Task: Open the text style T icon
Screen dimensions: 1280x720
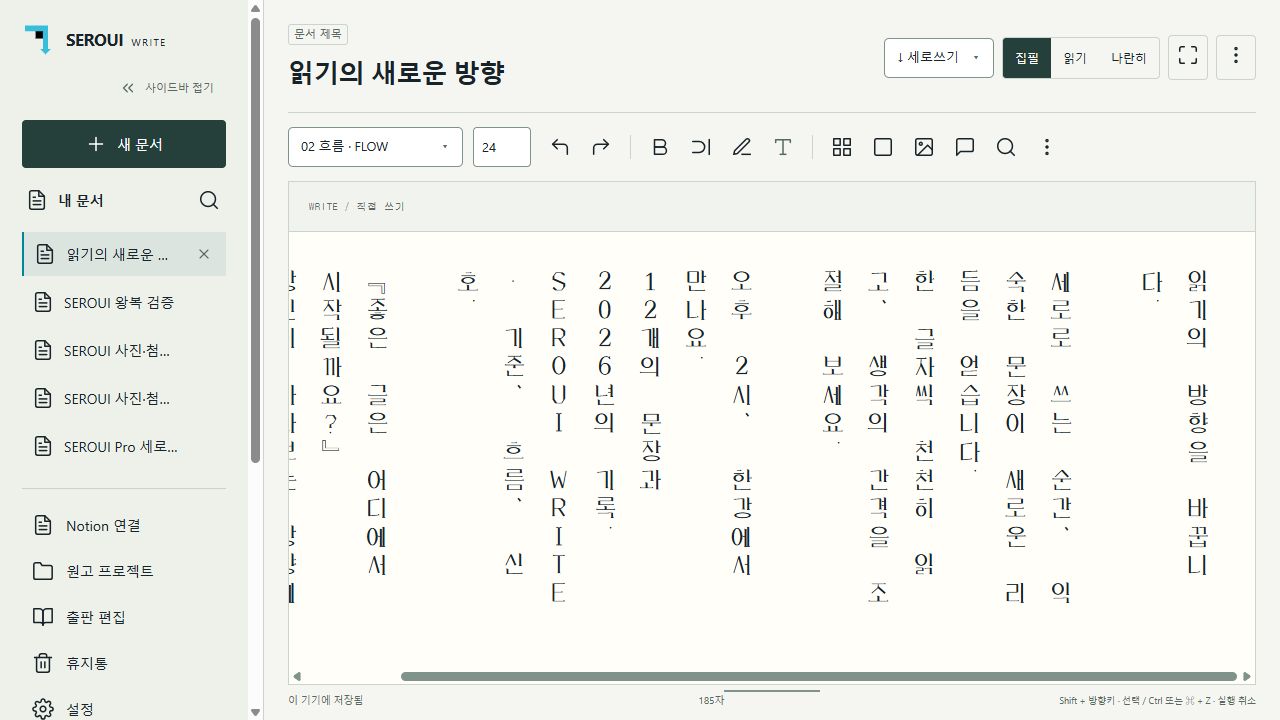Action: [x=783, y=147]
